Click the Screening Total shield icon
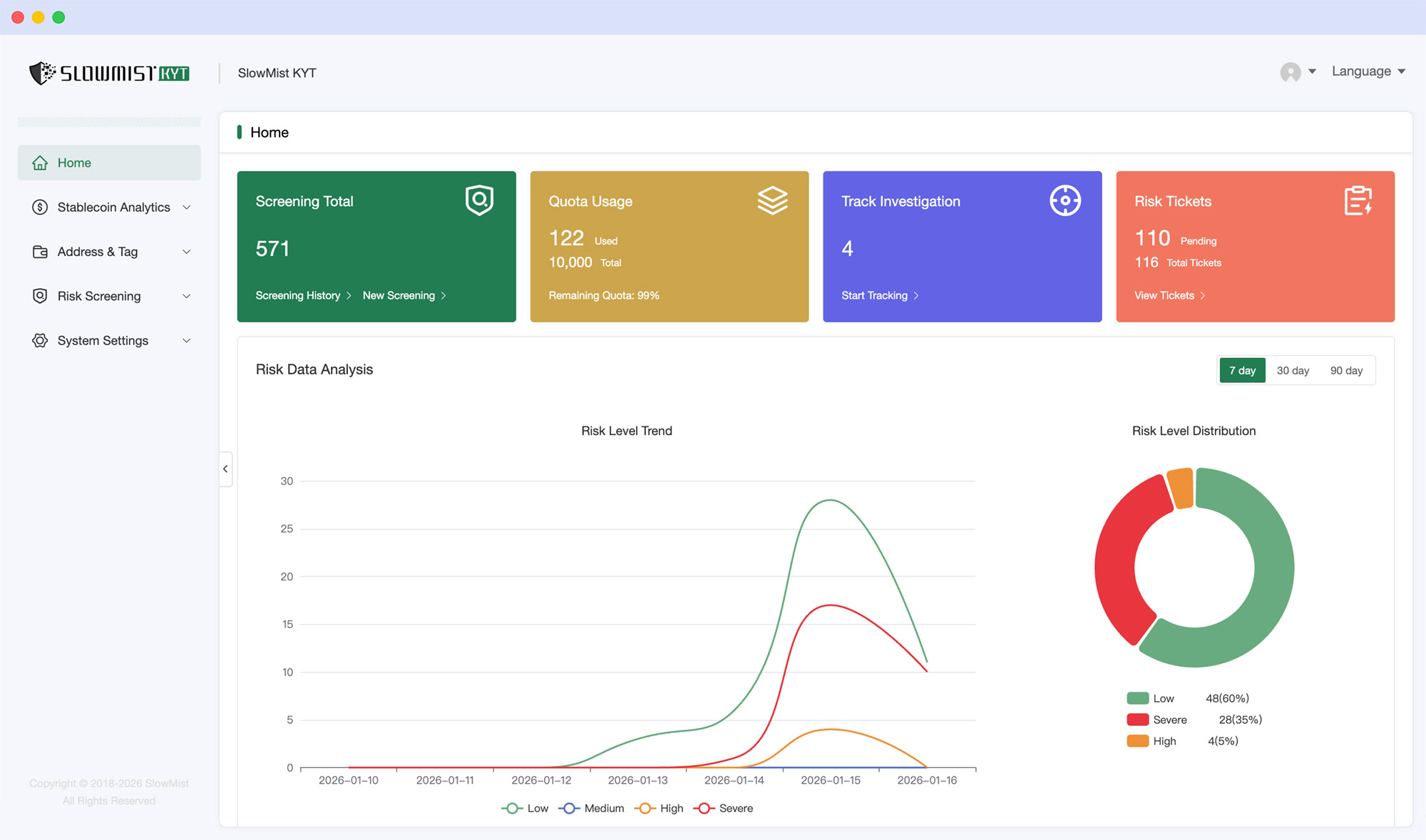This screenshot has height=840, width=1426. [x=479, y=200]
